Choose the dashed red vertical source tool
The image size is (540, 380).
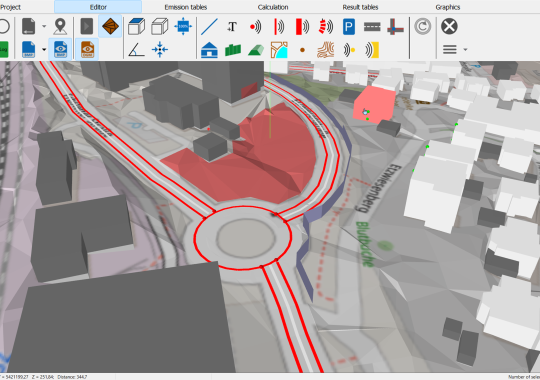(x=325, y=27)
